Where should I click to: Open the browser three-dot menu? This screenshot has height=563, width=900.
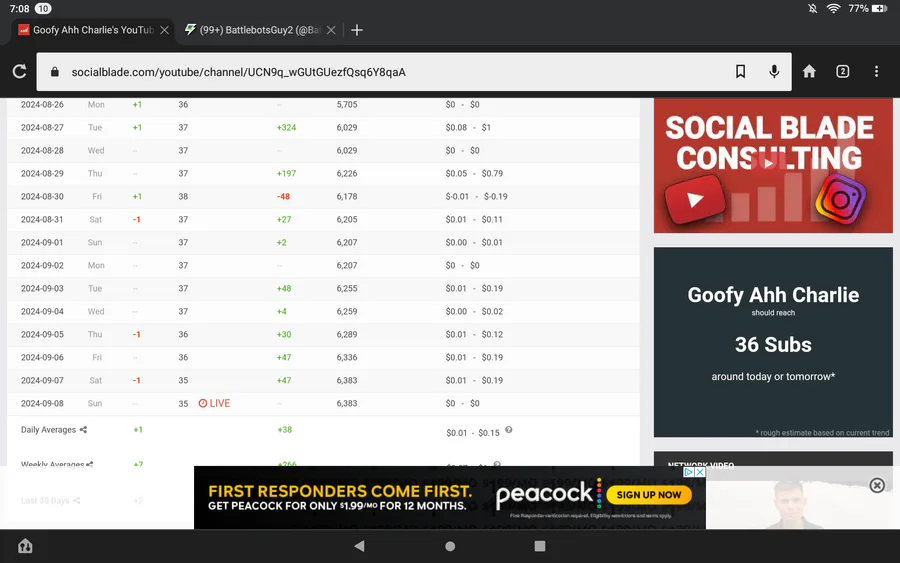[x=876, y=71]
